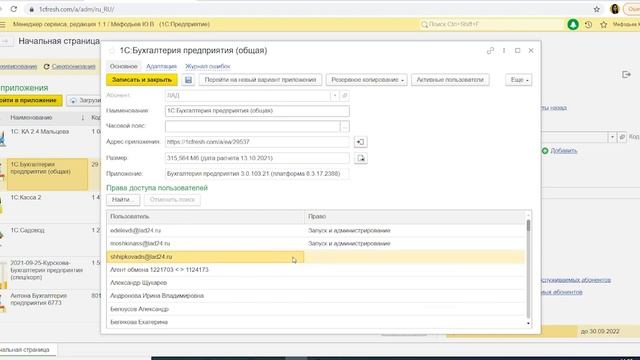Select the Начальная страница bottom tab
This screenshot has height=360, width=640.
point(25,350)
